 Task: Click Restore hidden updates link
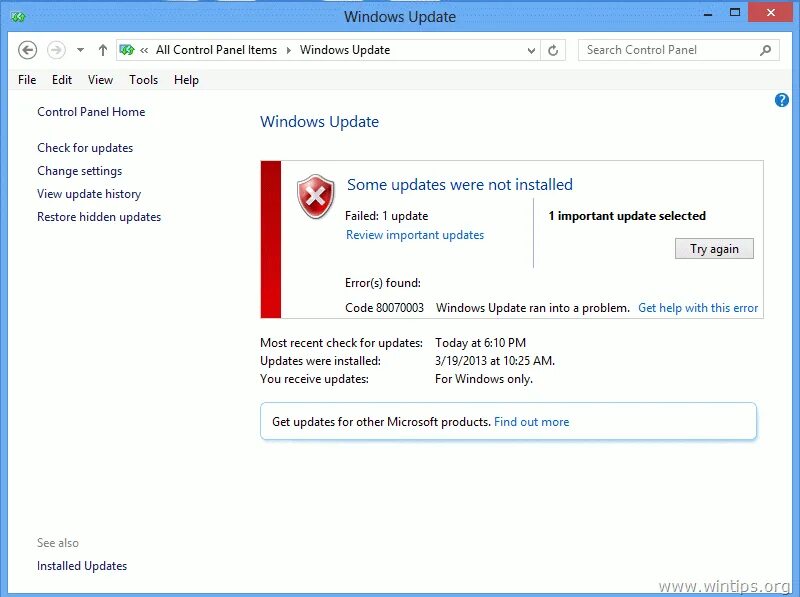coord(99,217)
